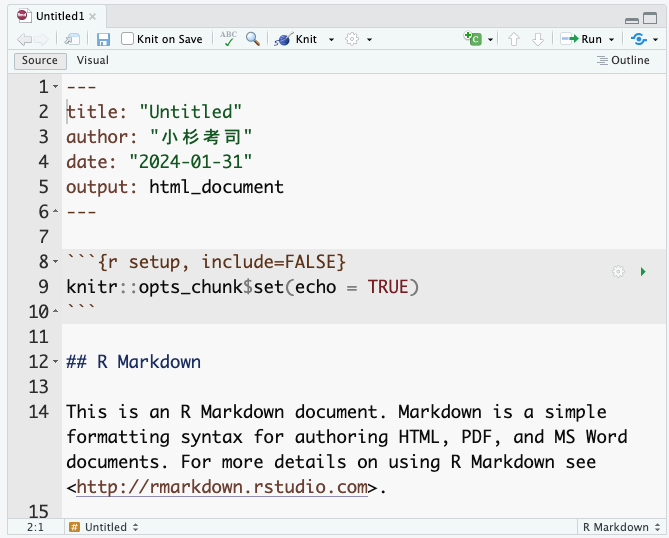The width and height of the screenshot is (669, 538).
Task: Open Find and Replace magnifier
Action: coord(253,39)
